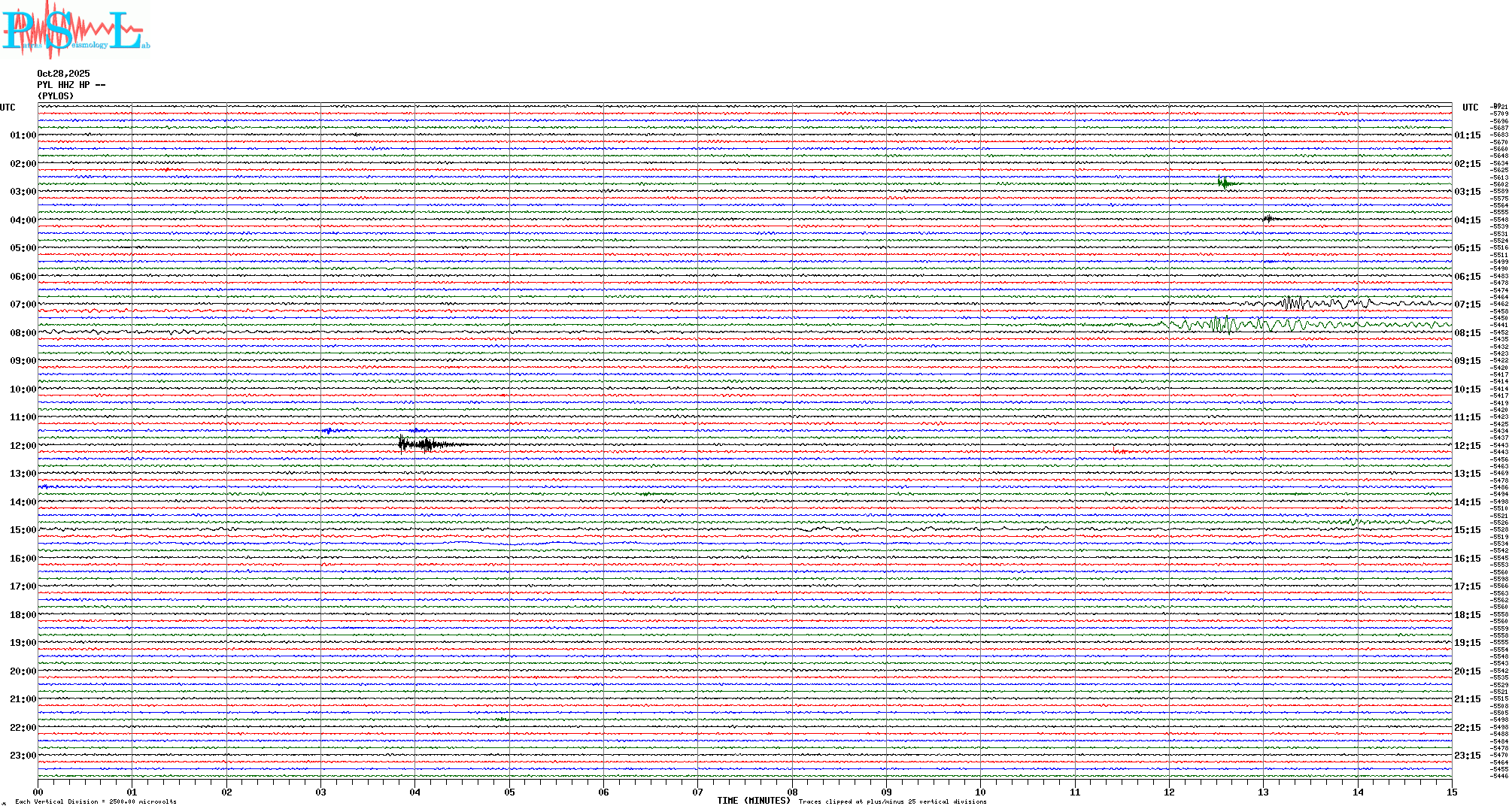This screenshot has height=812, width=1512.
Task: Click the (PYLOS) station name text
Action: click(x=56, y=96)
